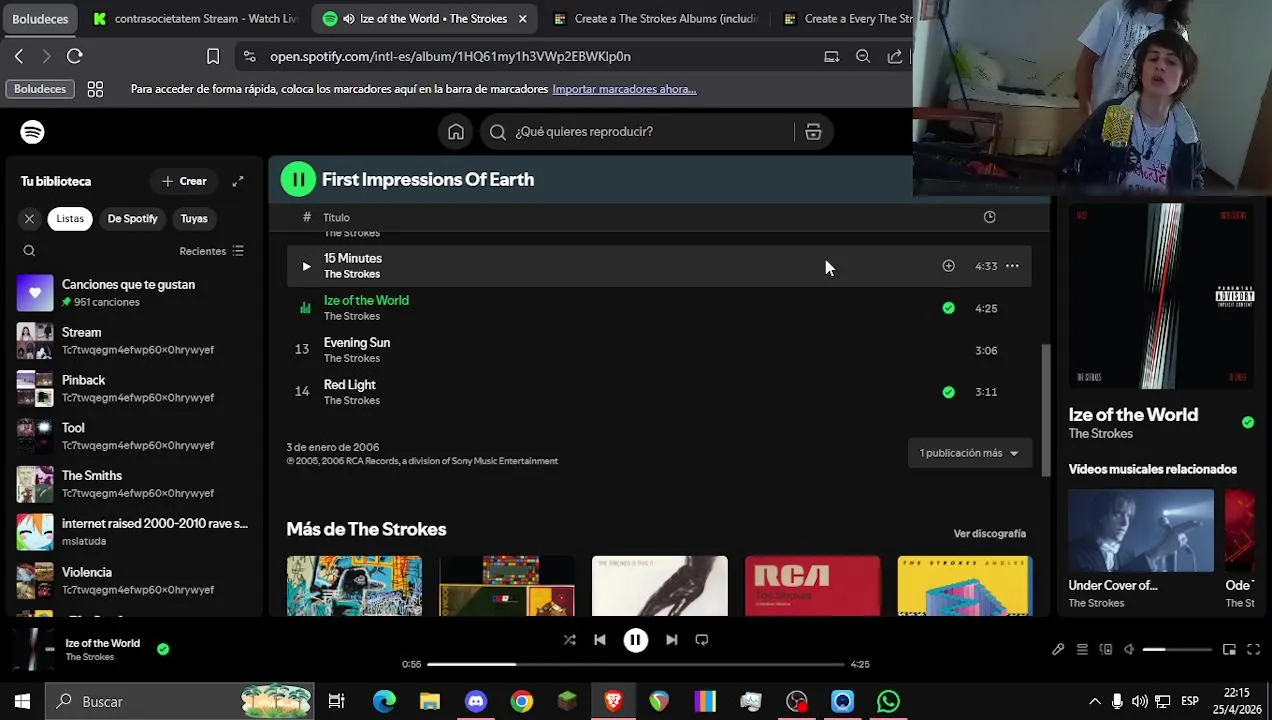Select the Boludeces tab group
This screenshot has height=720, width=1272.
point(40,19)
